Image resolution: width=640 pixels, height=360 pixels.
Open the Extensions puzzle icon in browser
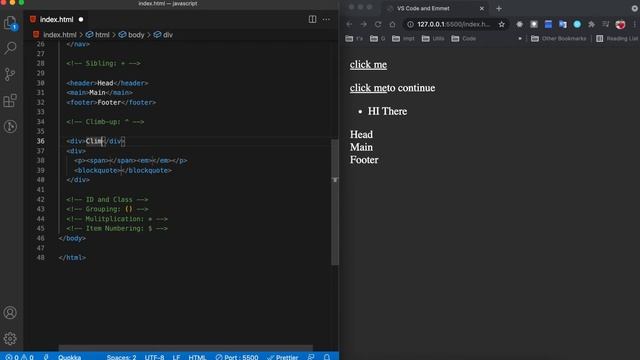[x=591, y=24]
